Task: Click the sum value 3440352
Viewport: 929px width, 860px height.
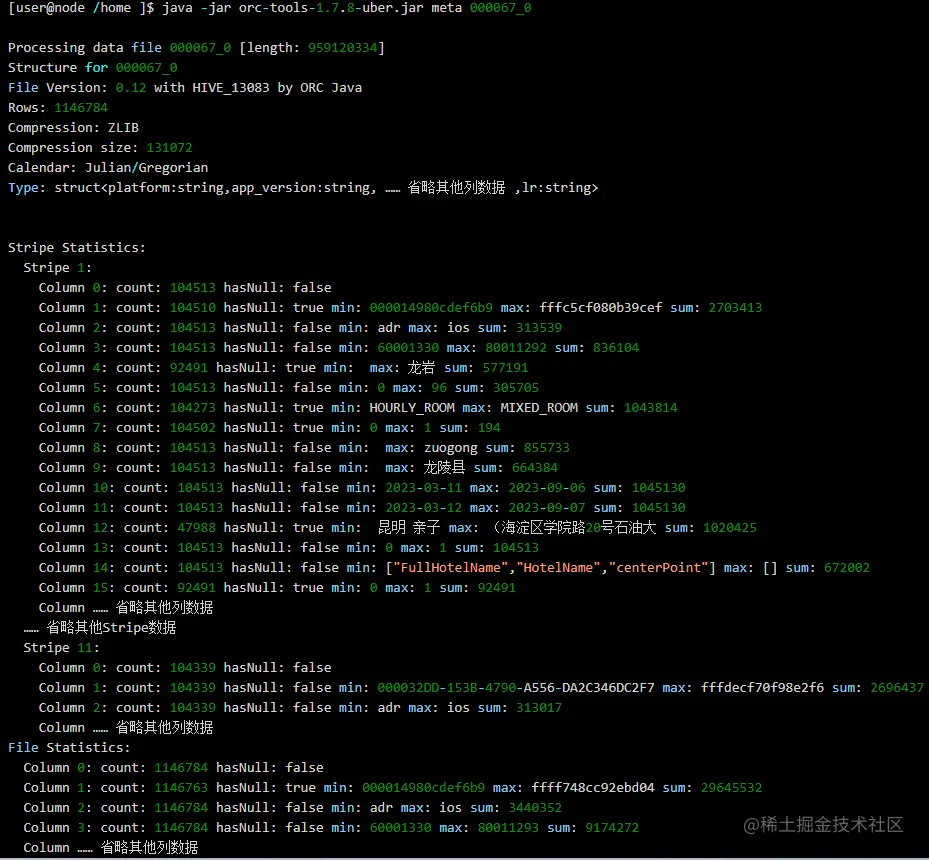Action: click(x=536, y=808)
